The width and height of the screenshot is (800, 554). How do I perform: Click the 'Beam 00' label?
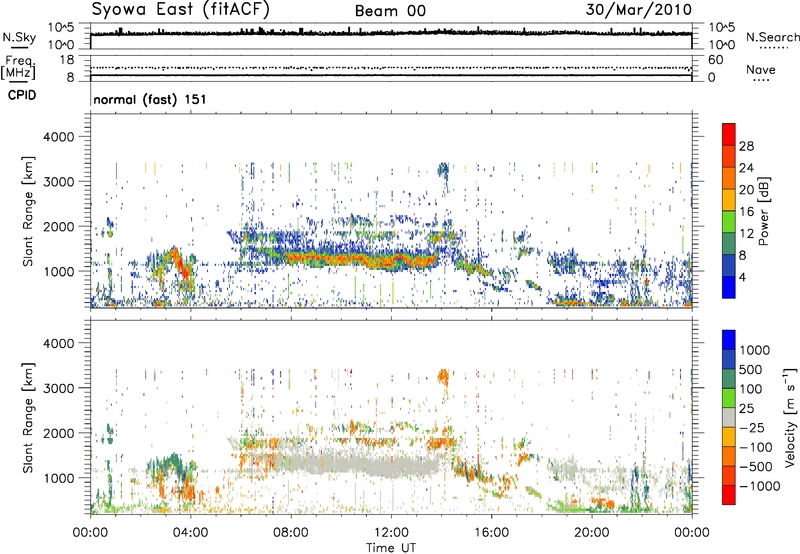[x=390, y=11]
